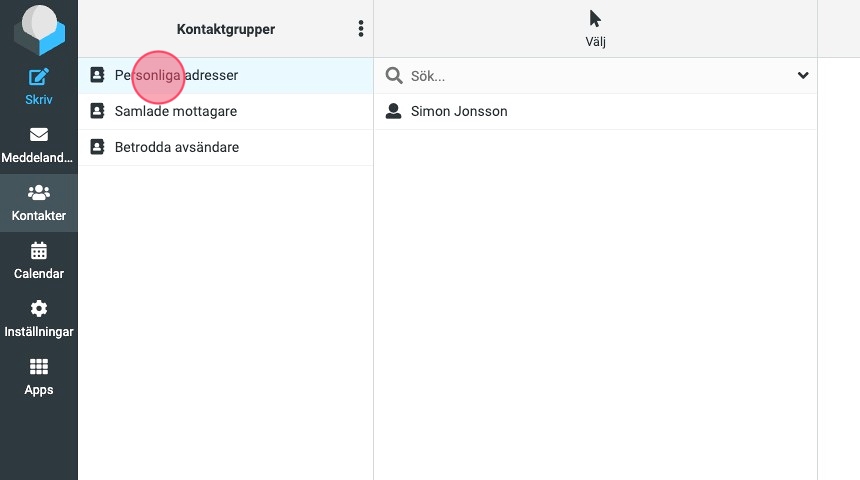
Task: Open Skriv to compose a message
Action: [39, 87]
